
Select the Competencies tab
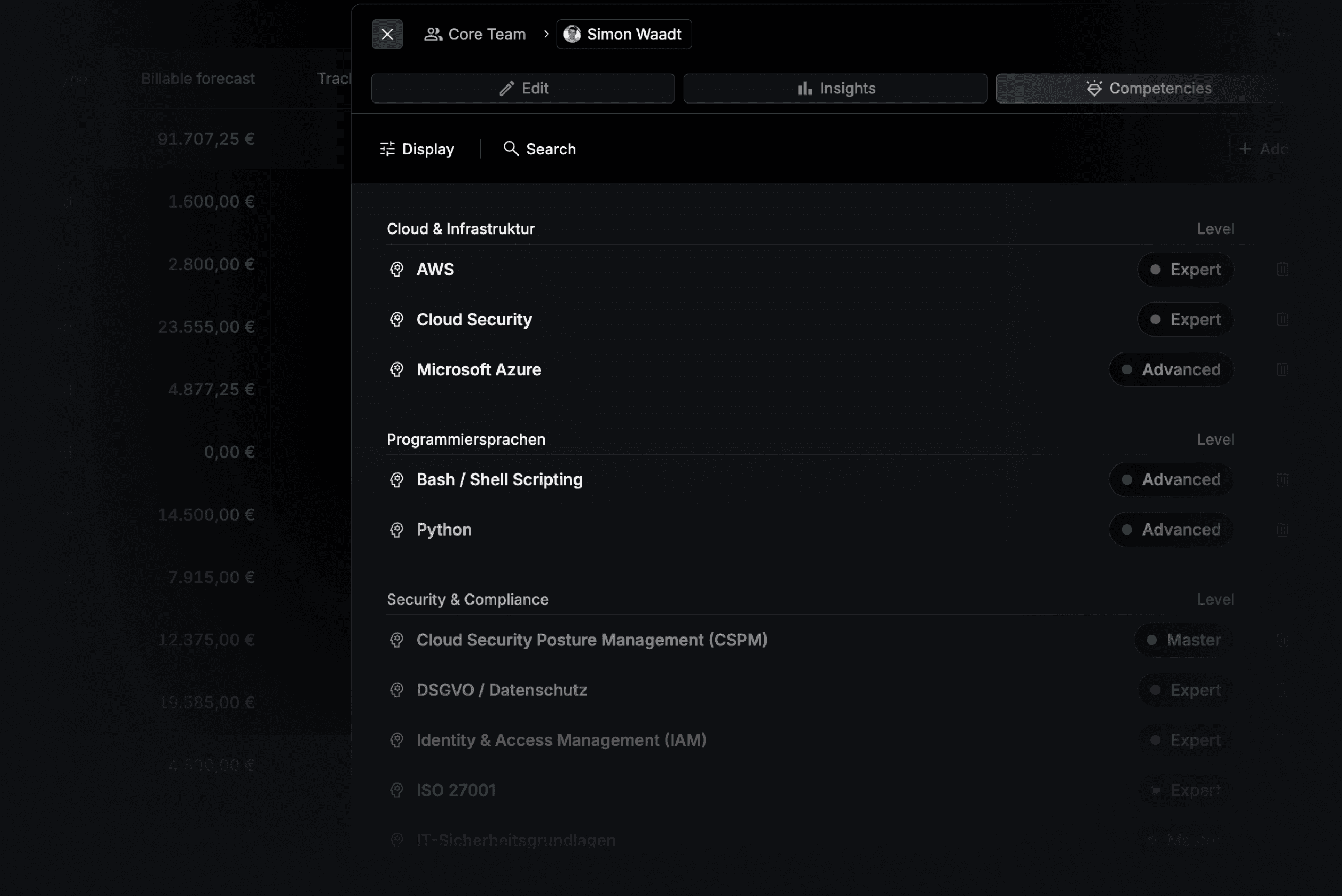pos(1148,89)
